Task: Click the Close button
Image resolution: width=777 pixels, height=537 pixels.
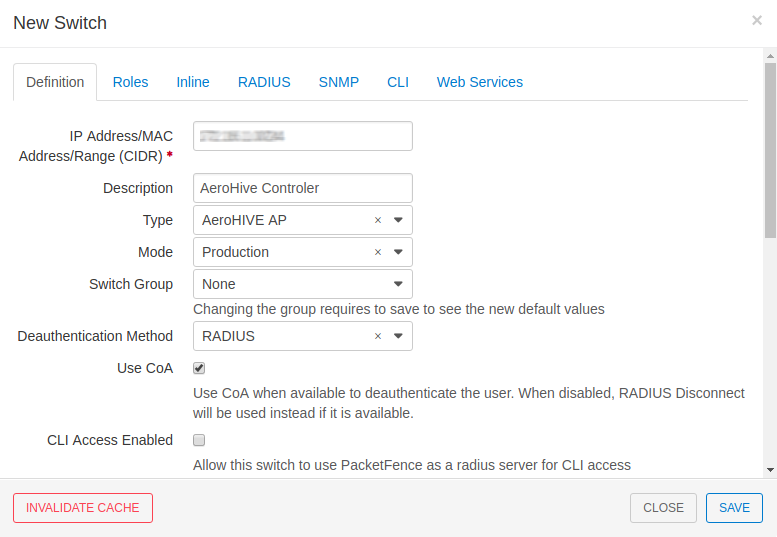Action: [x=663, y=508]
